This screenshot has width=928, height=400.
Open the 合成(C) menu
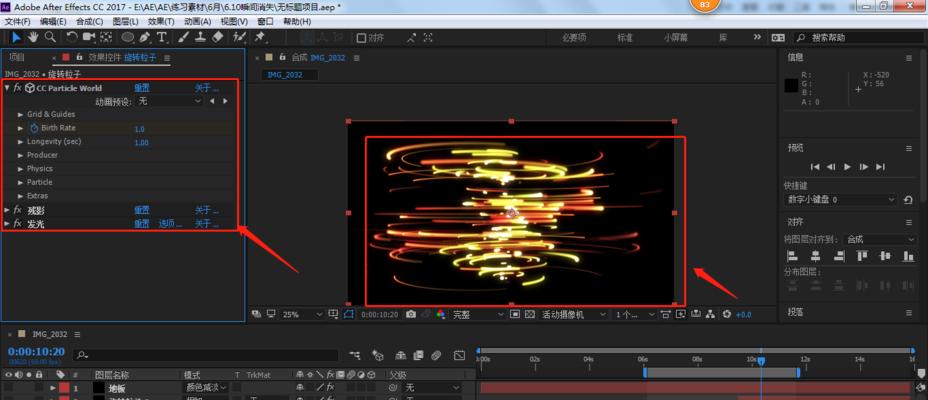point(89,21)
